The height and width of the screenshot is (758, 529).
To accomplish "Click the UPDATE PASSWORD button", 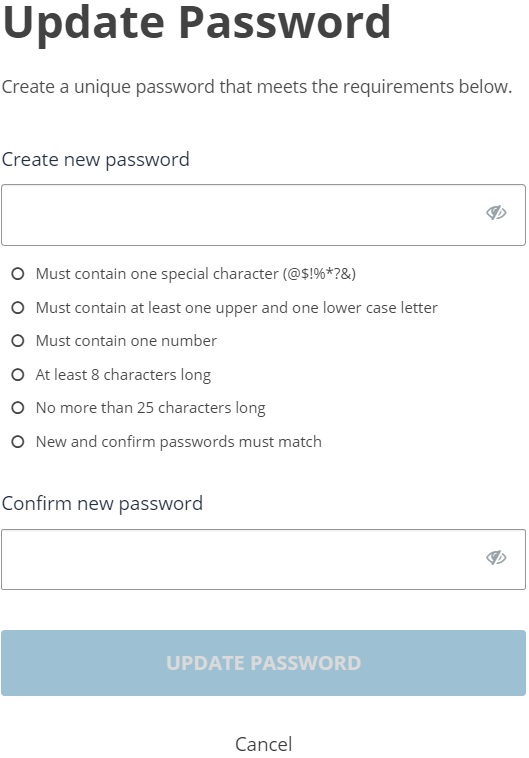I will pyautogui.click(x=263, y=663).
